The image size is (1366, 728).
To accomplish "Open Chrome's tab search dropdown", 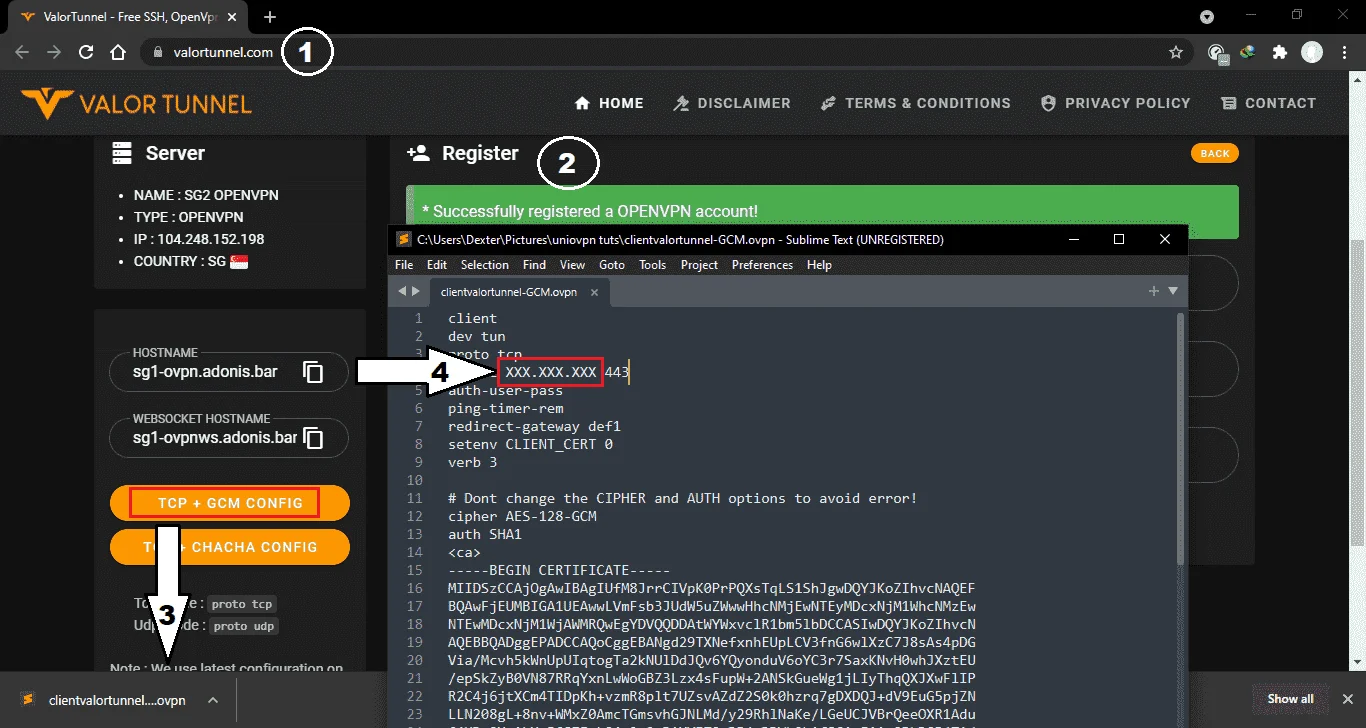I will 1207,17.
